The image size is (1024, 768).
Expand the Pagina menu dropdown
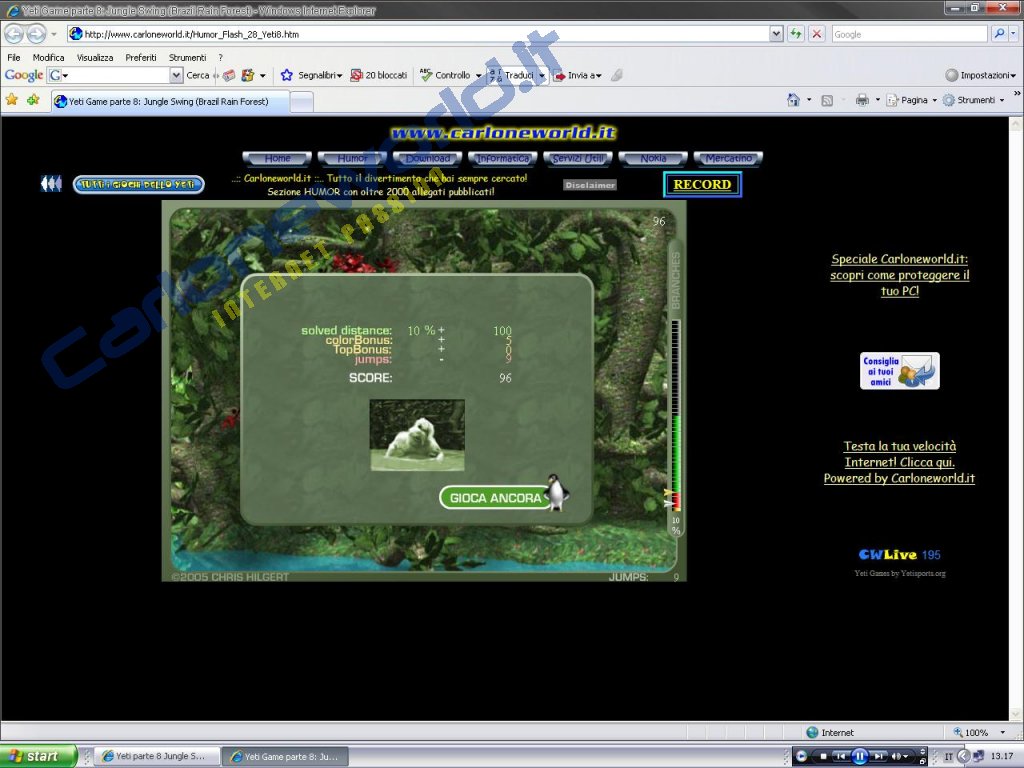[935, 100]
